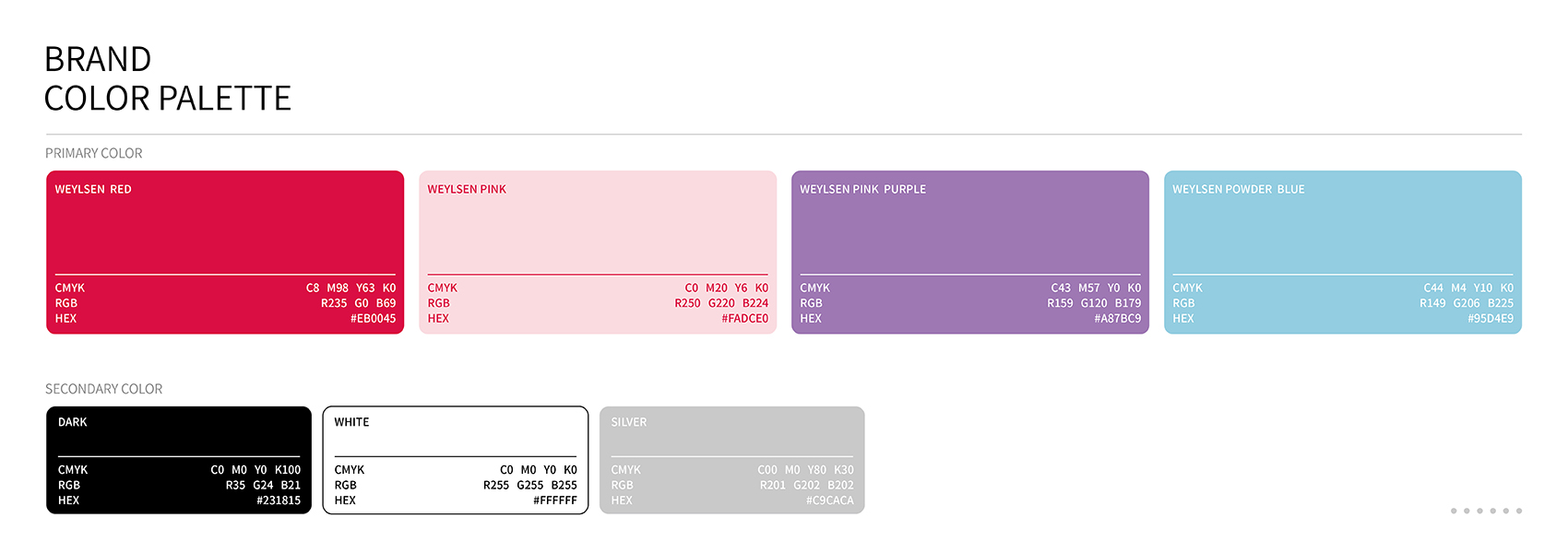The width and height of the screenshot is (1568, 553).
Task: Click the #95D4E9 hex value
Action: (x=1490, y=319)
